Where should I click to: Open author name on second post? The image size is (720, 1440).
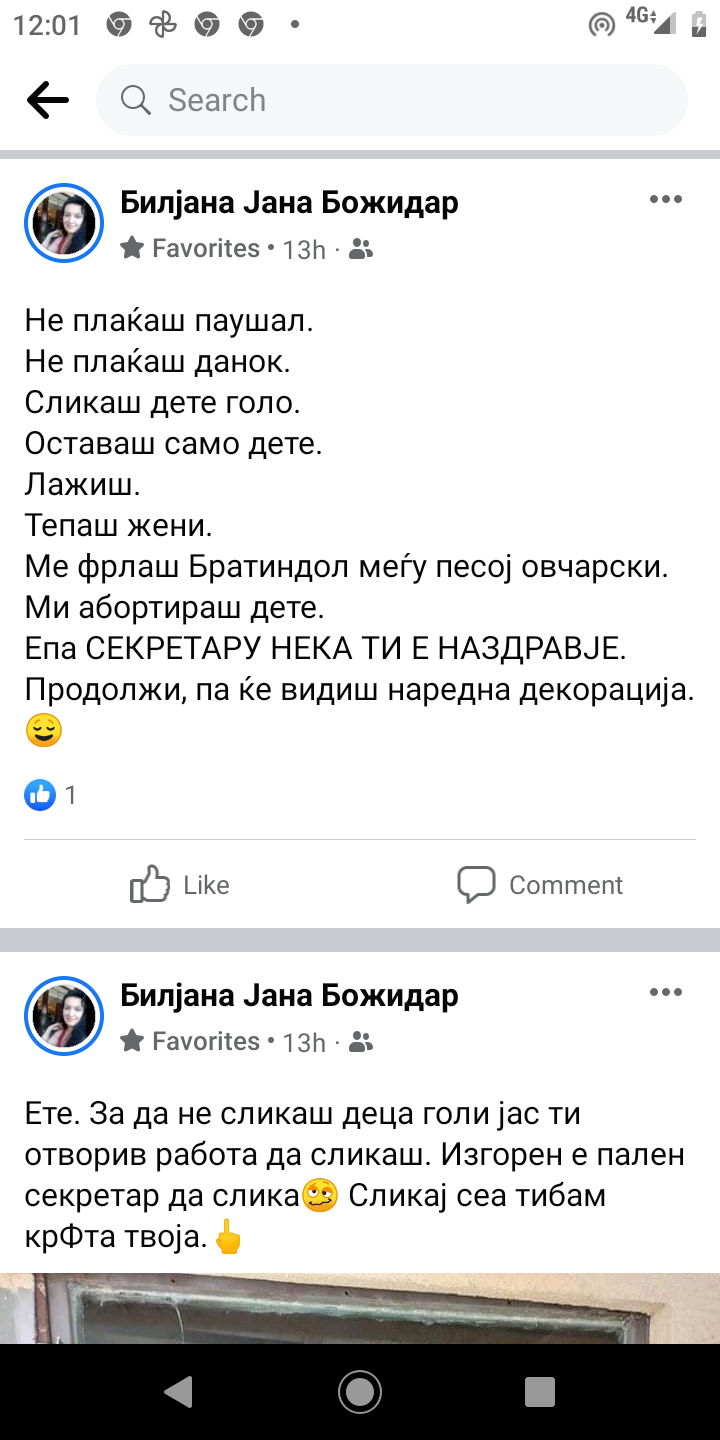click(289, 996)
